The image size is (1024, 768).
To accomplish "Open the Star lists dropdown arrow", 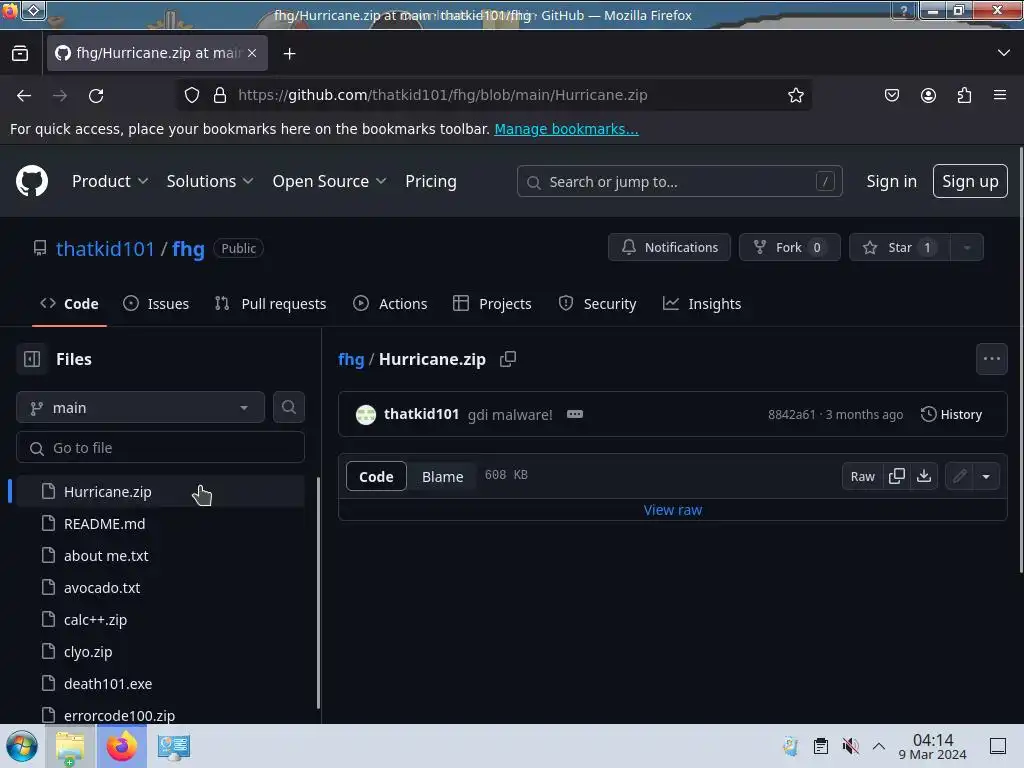I will coord(967,248).
